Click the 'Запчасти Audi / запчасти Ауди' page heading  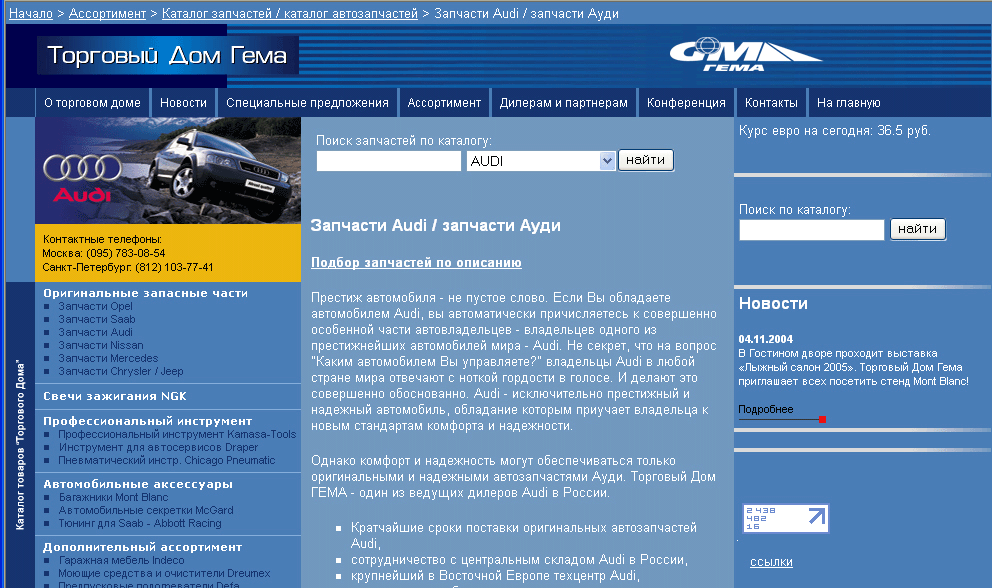coord(436,225)
